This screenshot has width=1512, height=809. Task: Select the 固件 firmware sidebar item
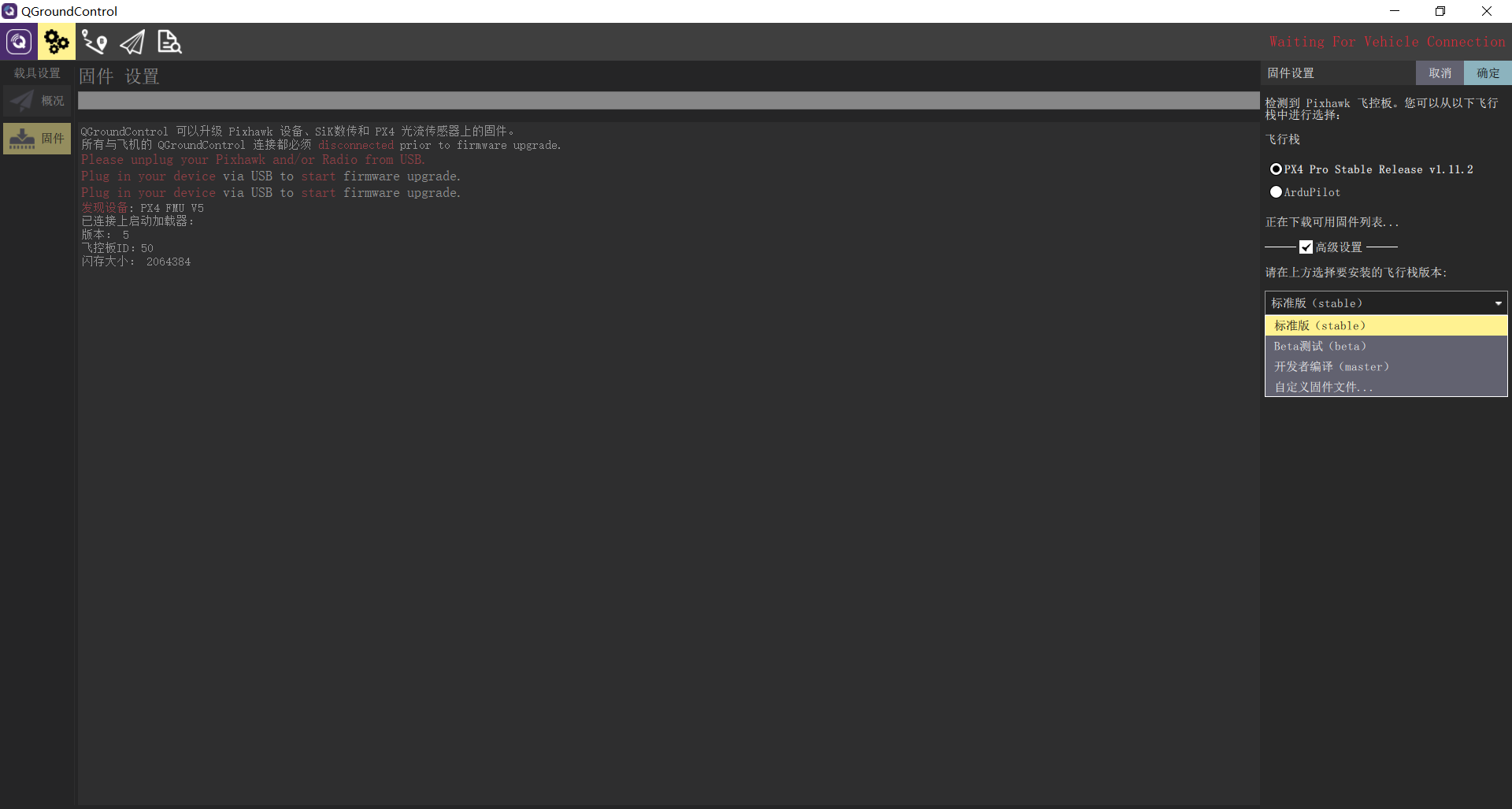pos(37,139)
